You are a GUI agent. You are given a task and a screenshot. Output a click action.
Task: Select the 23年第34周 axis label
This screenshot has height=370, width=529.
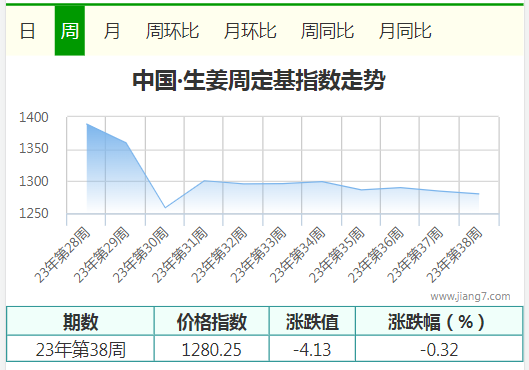click(x=298, y=255)
